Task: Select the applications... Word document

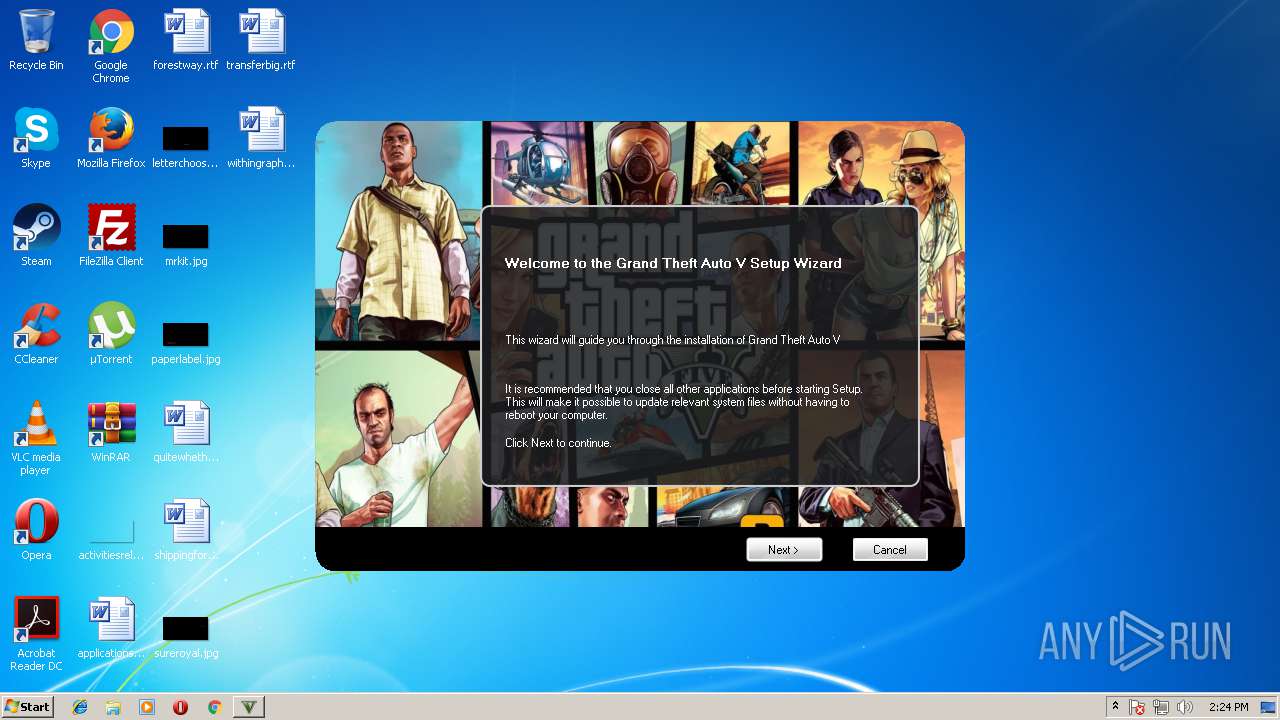Action: [x=111, y=629]
